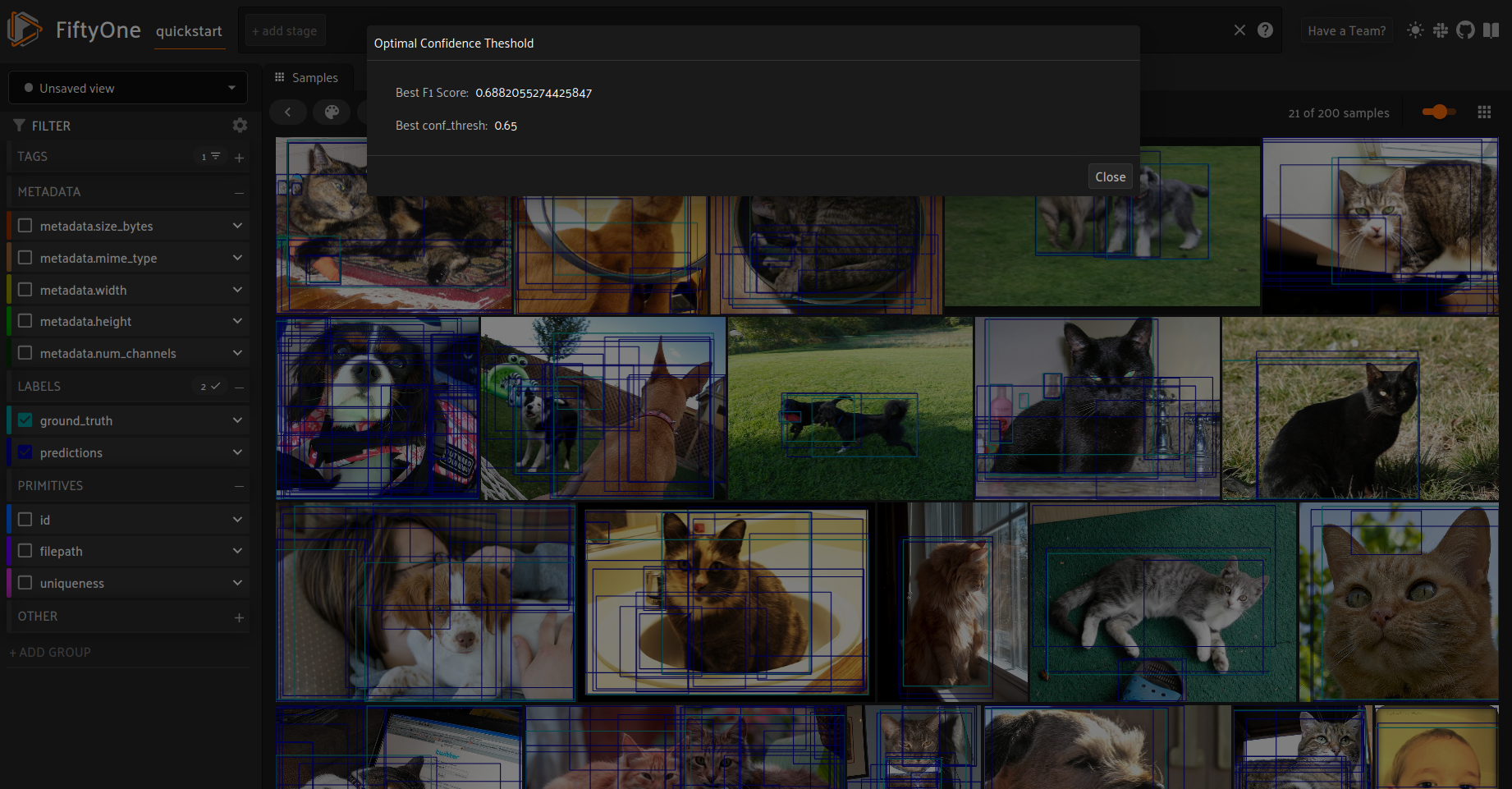Click the ADD GROUP button
Viewport: 1512px width, 789px height.
(x=50, y=652)
